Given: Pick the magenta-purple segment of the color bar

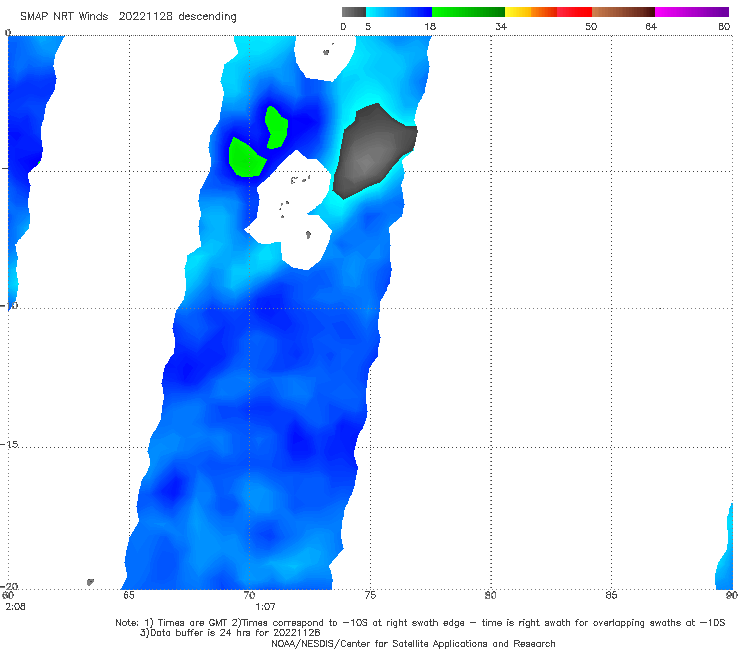Looking at the screenshot, I should tap(692, 12).
